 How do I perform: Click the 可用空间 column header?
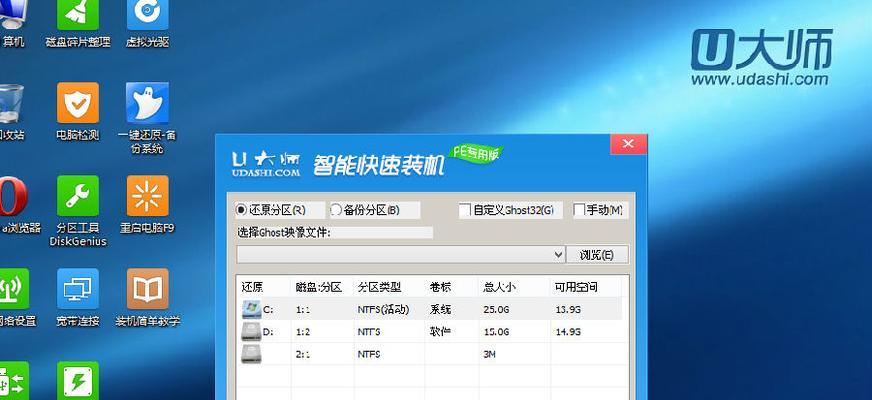click(576, 287)
